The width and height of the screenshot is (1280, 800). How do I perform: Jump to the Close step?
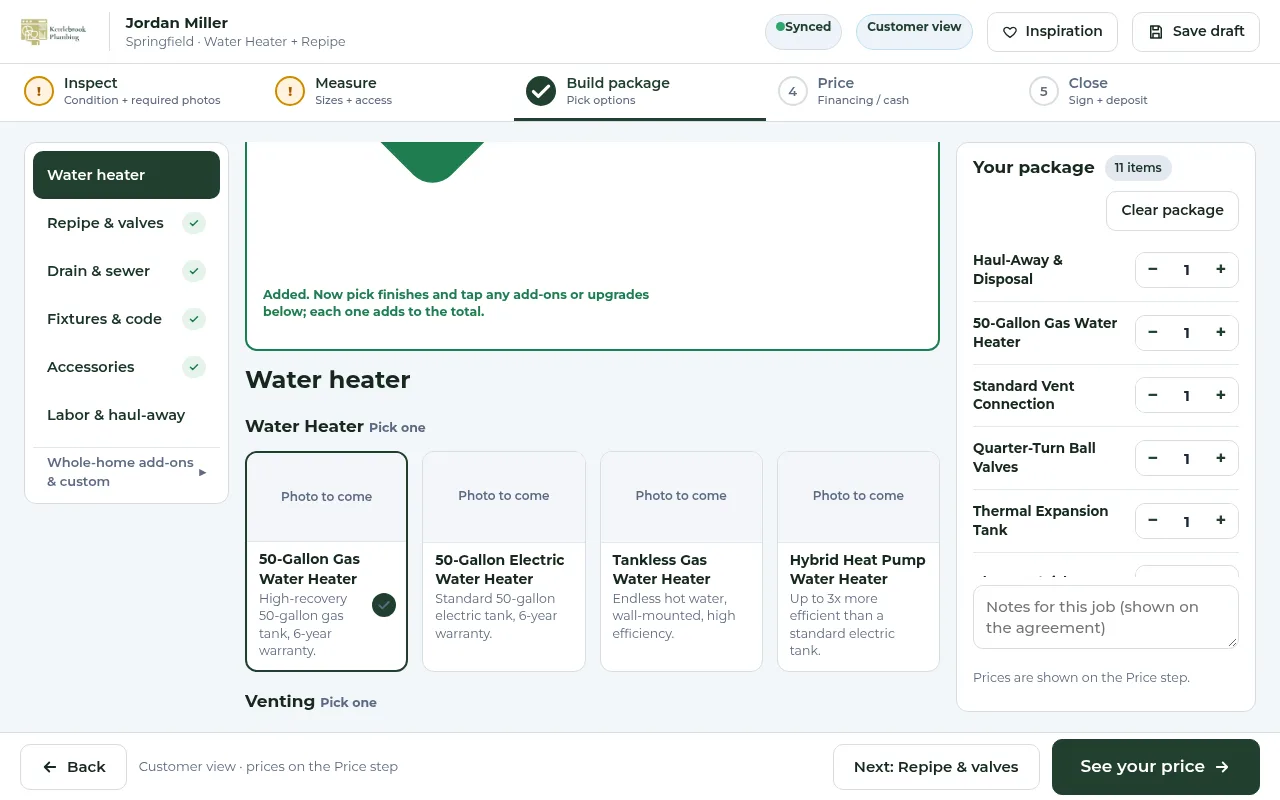click(1142, 91)
